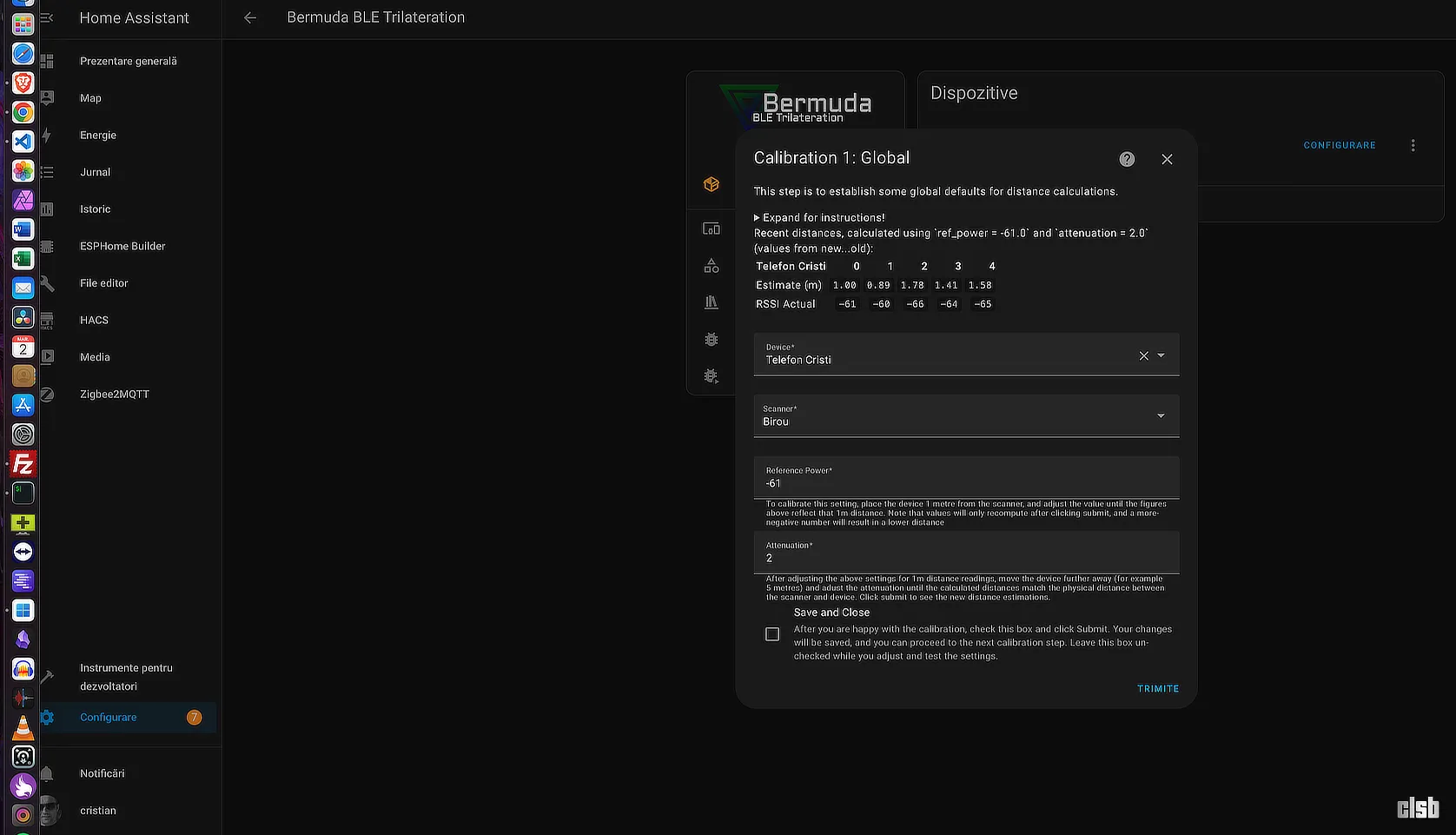Image resolution: width=1456 pixels, height=835 pixels.
Task: Open Obsidian from the dock
Action: 23,640
